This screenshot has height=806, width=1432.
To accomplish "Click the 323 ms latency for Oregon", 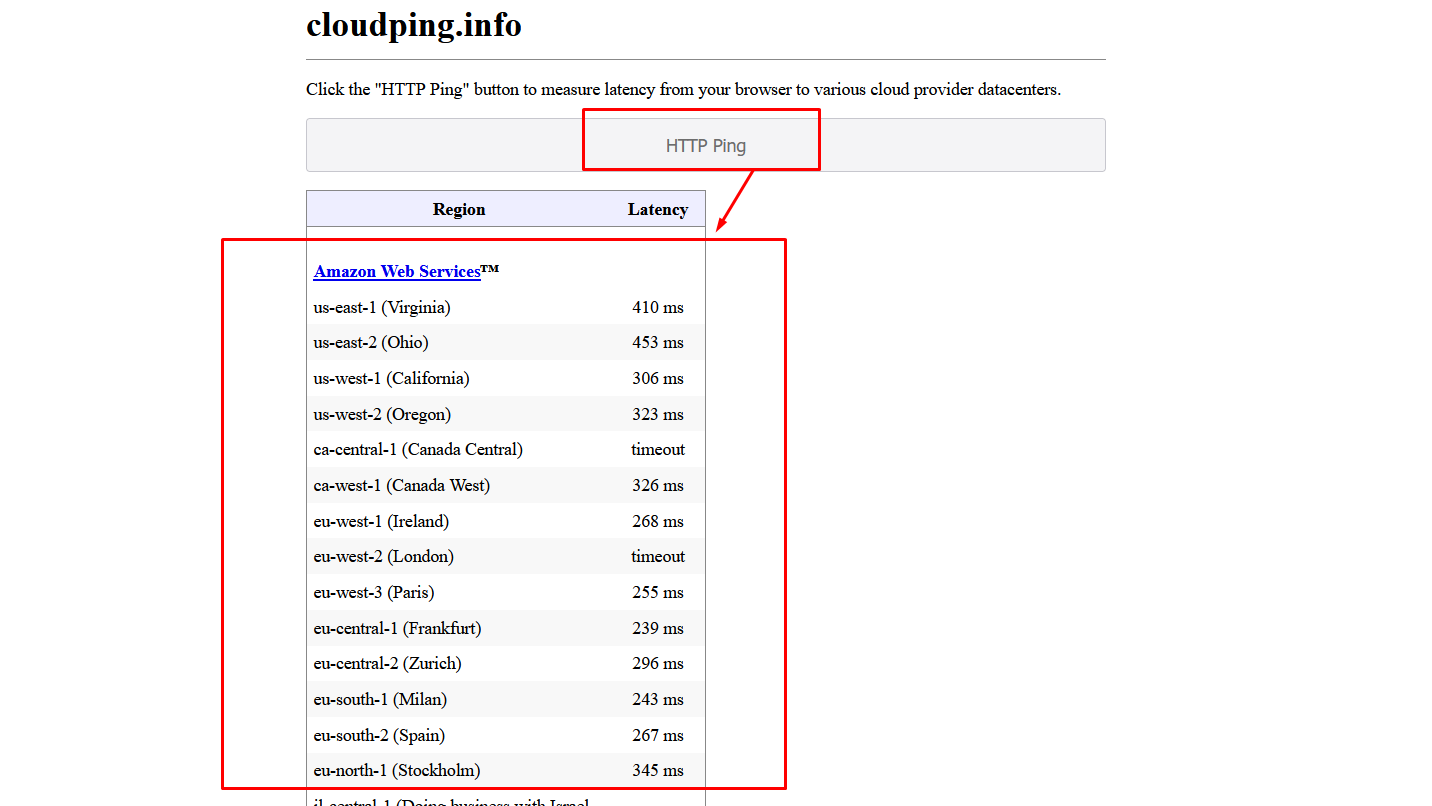I will (658, 414).
